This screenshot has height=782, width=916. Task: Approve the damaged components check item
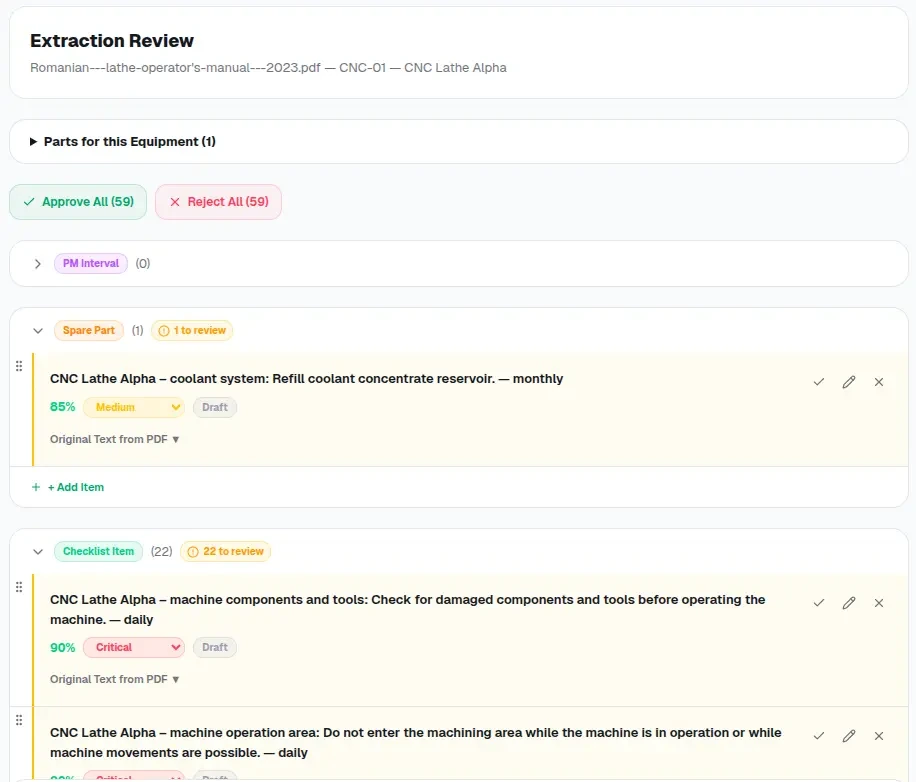click(x=818, y=603)
